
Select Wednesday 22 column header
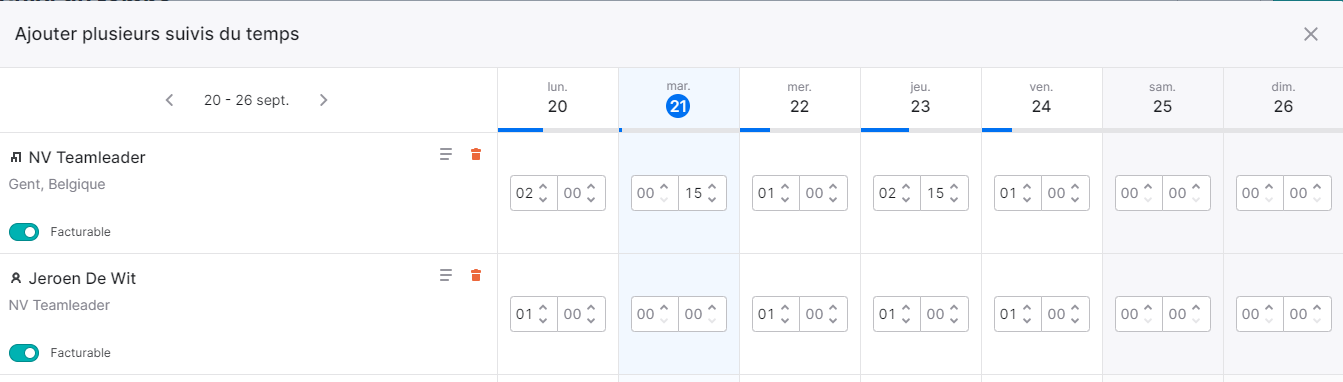[x=800, y=99]
